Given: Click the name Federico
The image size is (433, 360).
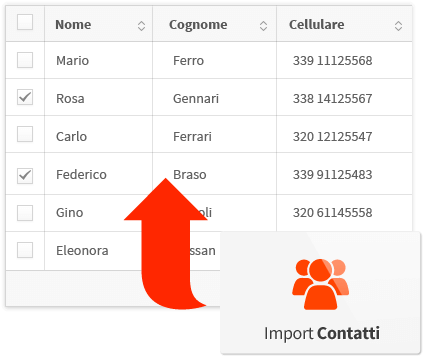Looking at the screenshot, I should click(81, 175).
